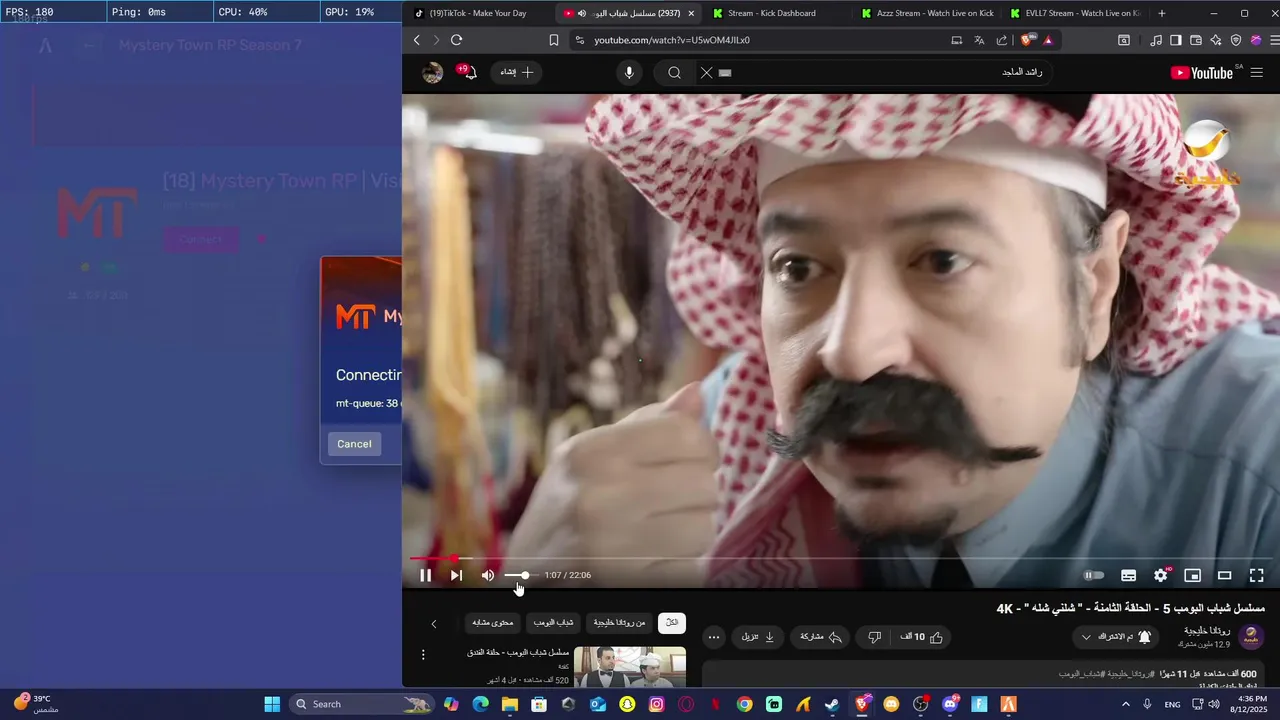1280x720 pixels.
Task: Open Brave Leo AI sparkle icon
Action: [1216, 40]
